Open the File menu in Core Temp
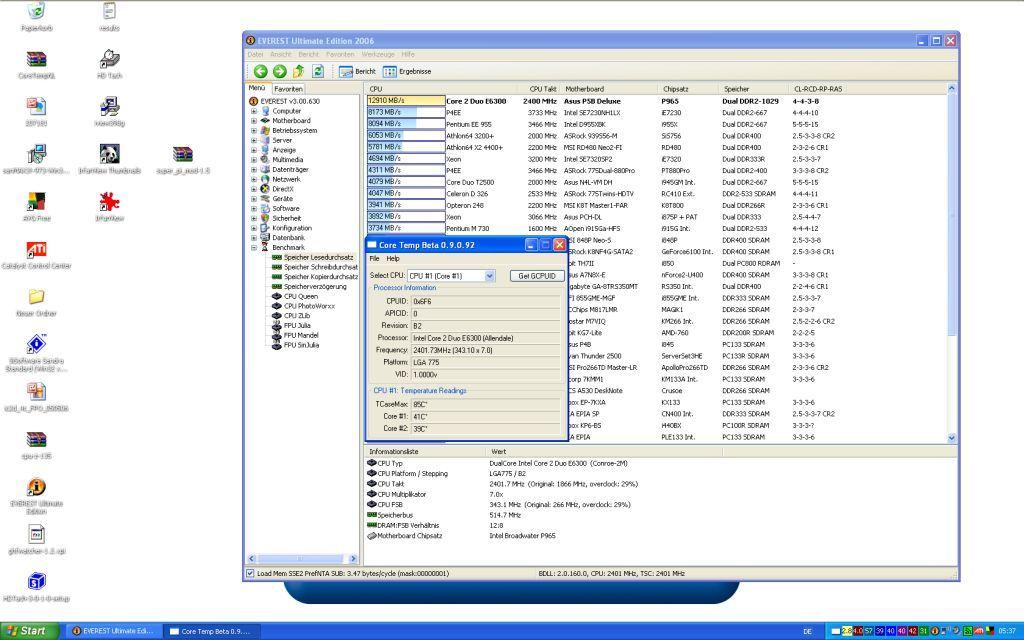Viewport: 1024px width, 640px height. point(374,259)
